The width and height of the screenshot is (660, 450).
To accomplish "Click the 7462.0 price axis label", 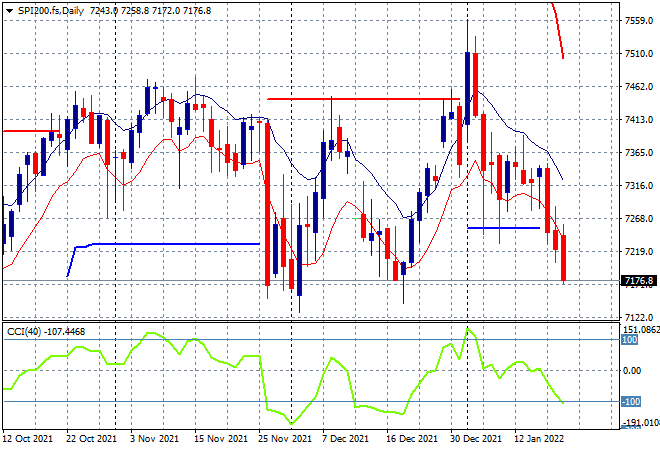I will pos(639,87).
